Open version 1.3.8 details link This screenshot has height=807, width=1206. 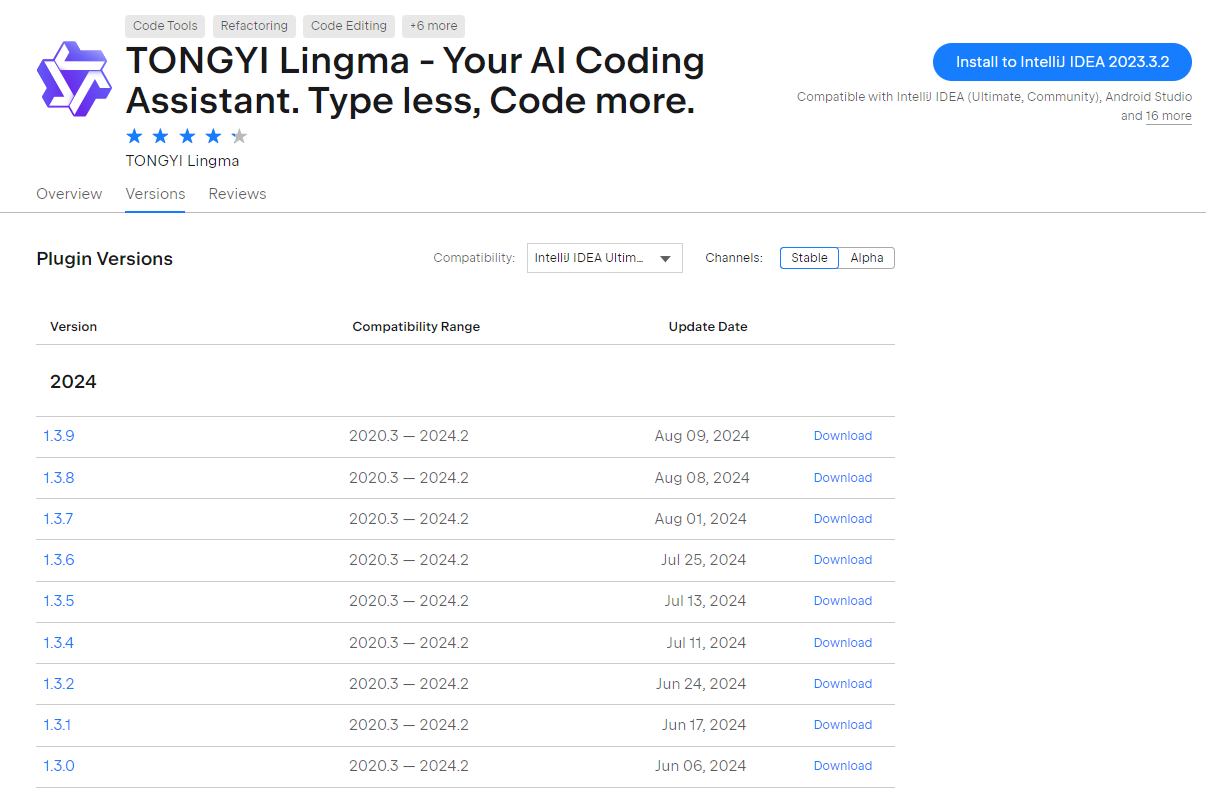(x=58, y=478)
